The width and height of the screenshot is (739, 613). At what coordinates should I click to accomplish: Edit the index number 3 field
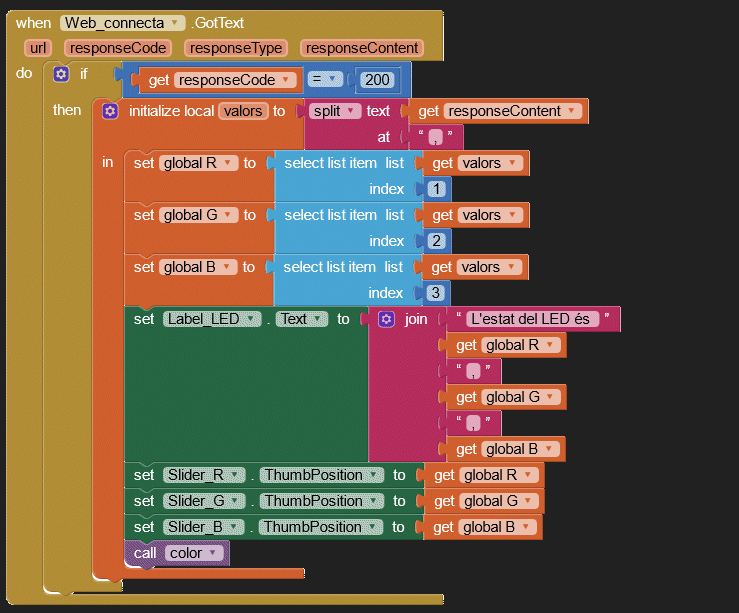click(436, 293)
